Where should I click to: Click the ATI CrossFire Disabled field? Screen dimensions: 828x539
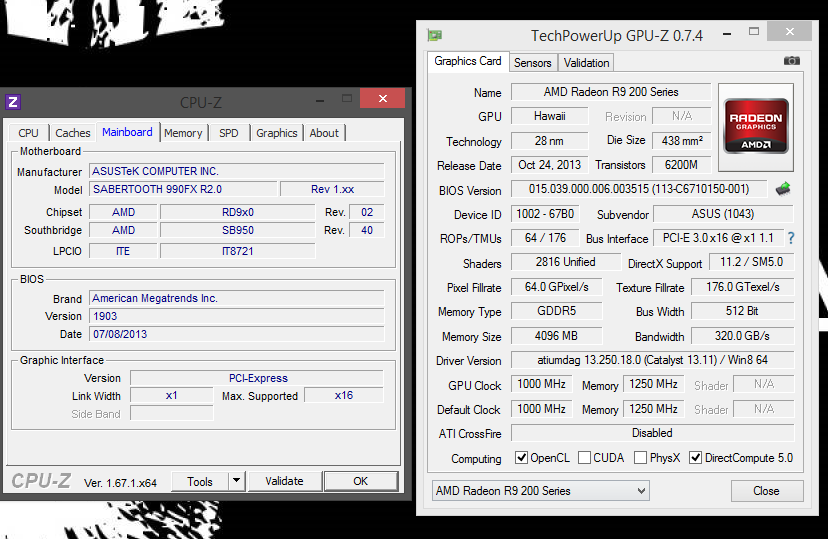pos(652,433)
